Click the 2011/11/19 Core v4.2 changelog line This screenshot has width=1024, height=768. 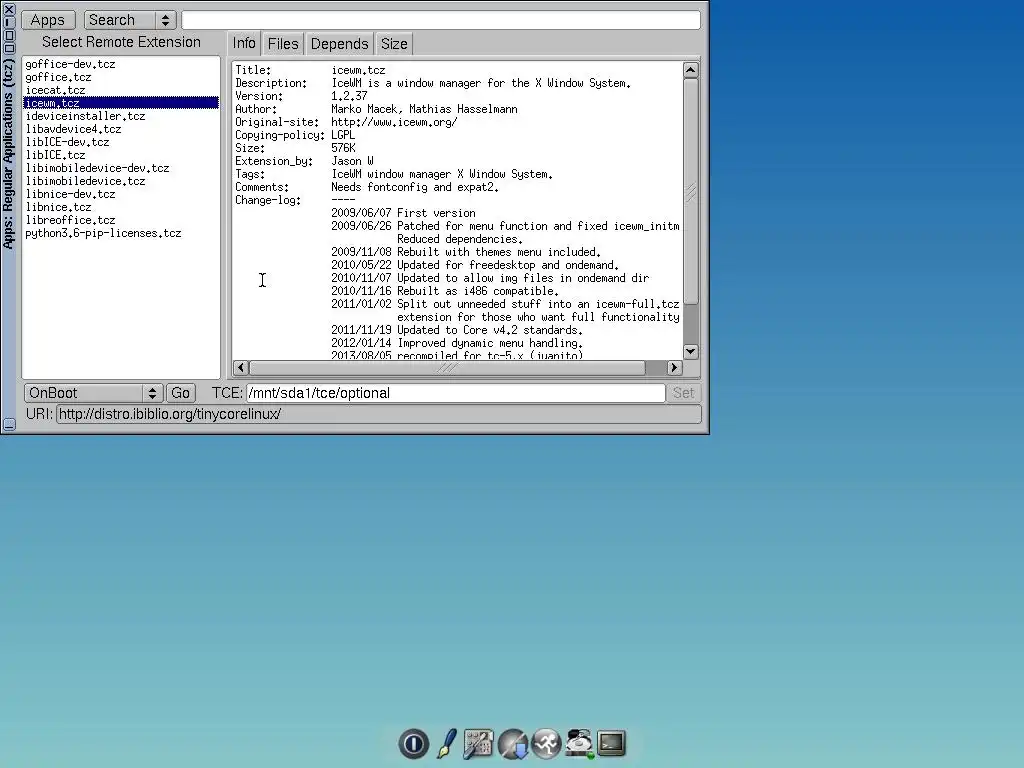click(x=457, y=330)
